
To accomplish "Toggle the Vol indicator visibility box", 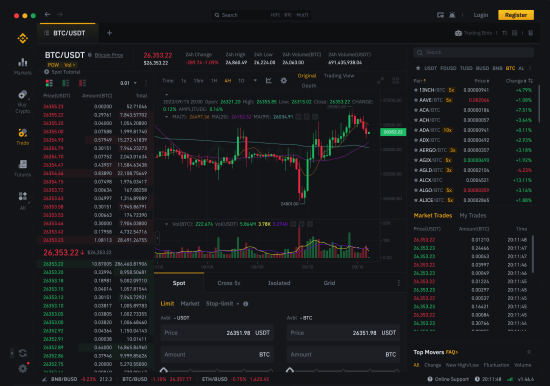I will pos(293,224).
